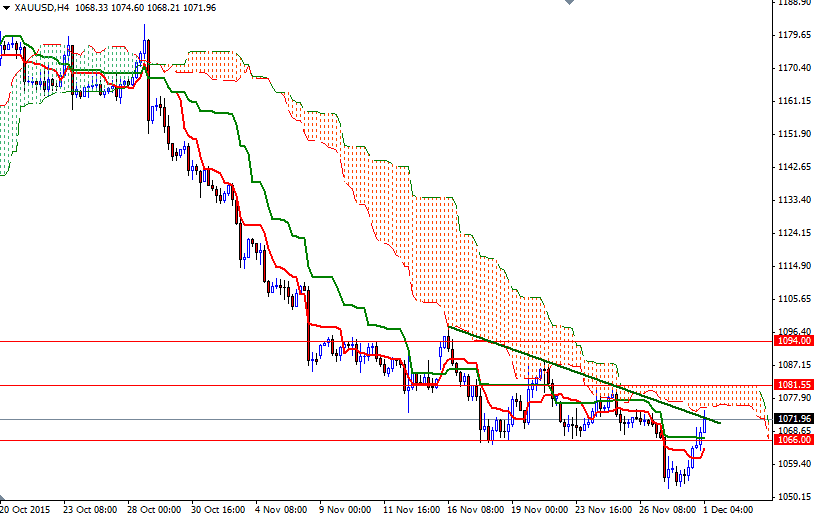Click the 28 Oct 00:00 time label
The image size is (814, 516).
154,510
